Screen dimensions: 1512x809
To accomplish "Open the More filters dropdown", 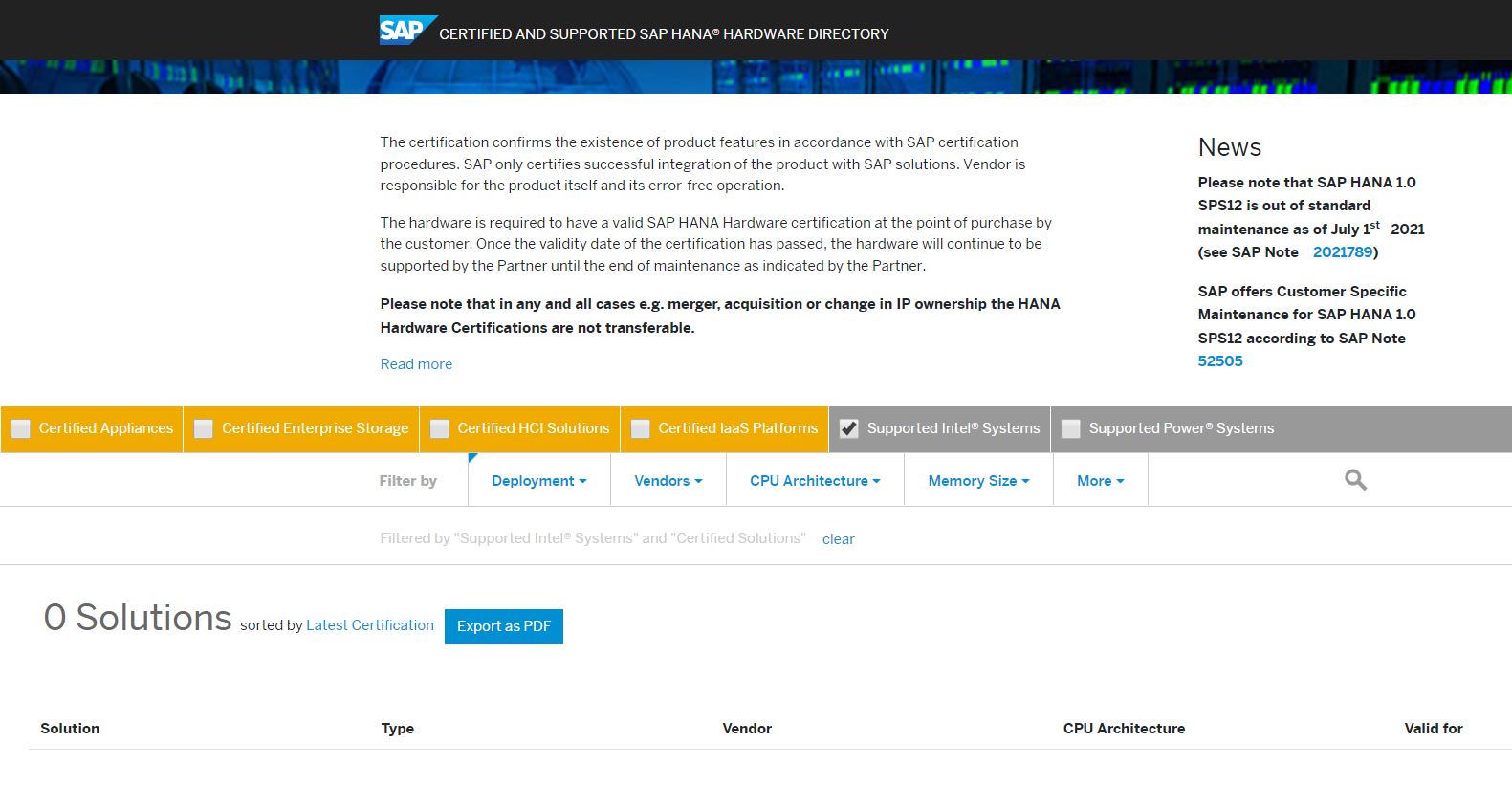I will coord(1100,481).
